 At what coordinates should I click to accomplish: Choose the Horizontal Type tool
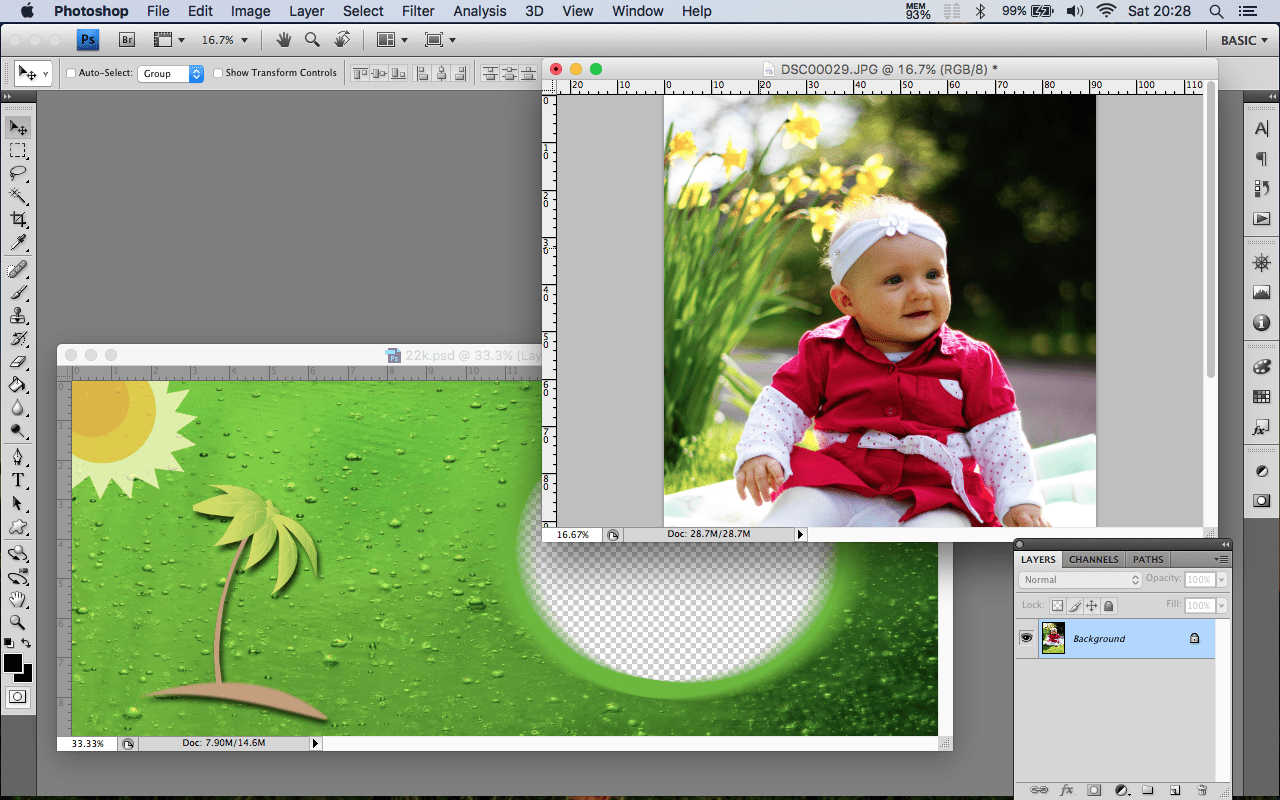18,481
